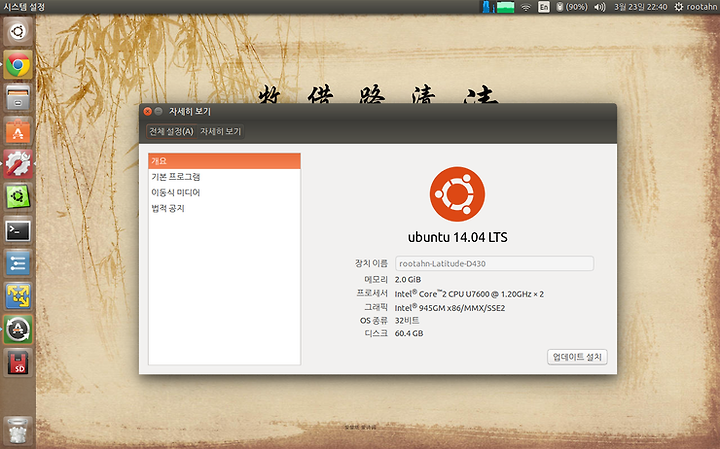
Task: Open the En keyboard input indicator
Action: (544, 7)
